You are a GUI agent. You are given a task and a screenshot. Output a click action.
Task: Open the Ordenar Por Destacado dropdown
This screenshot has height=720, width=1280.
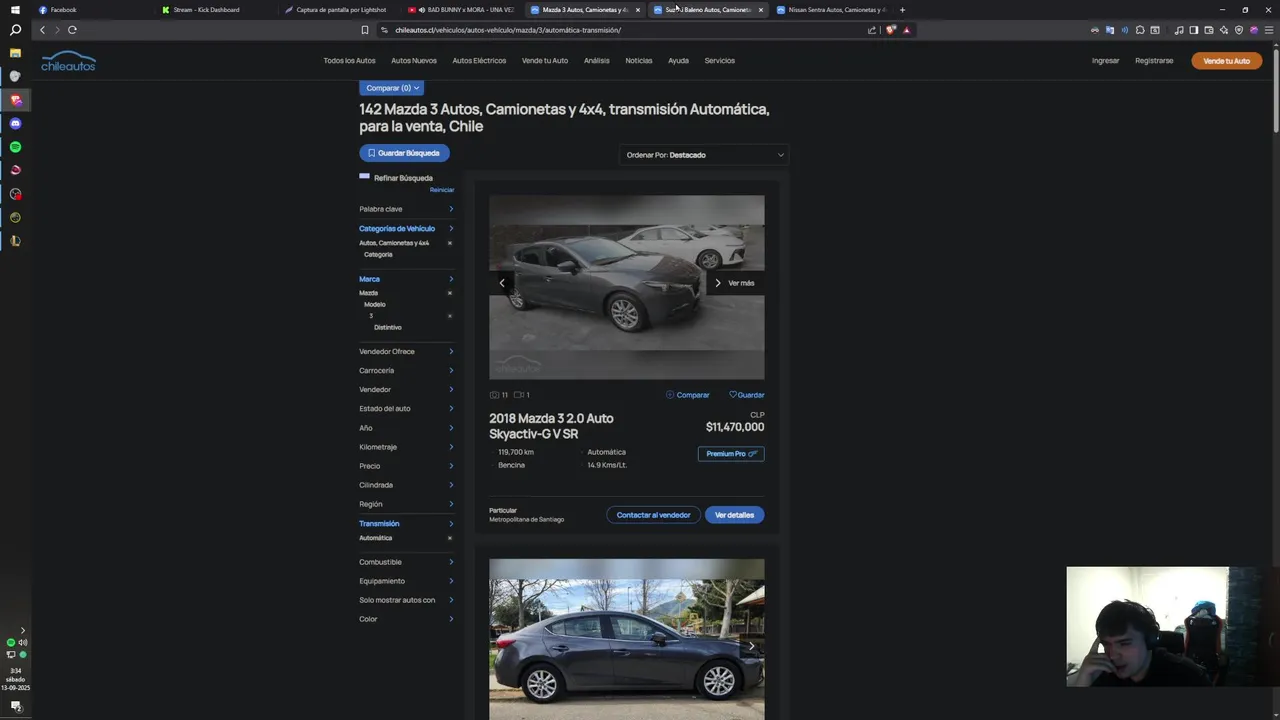point(704,155)
